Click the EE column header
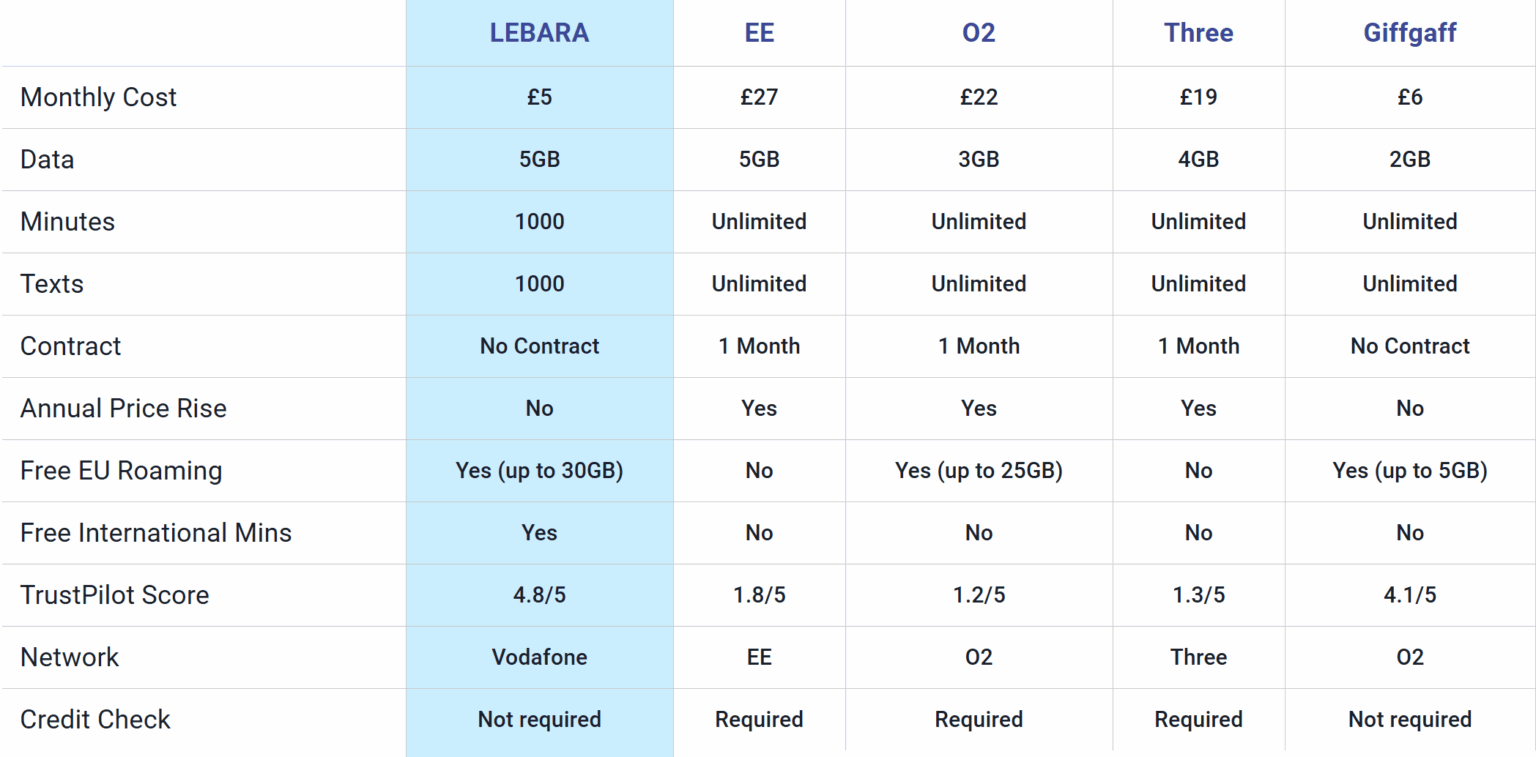 coord(759,32)
